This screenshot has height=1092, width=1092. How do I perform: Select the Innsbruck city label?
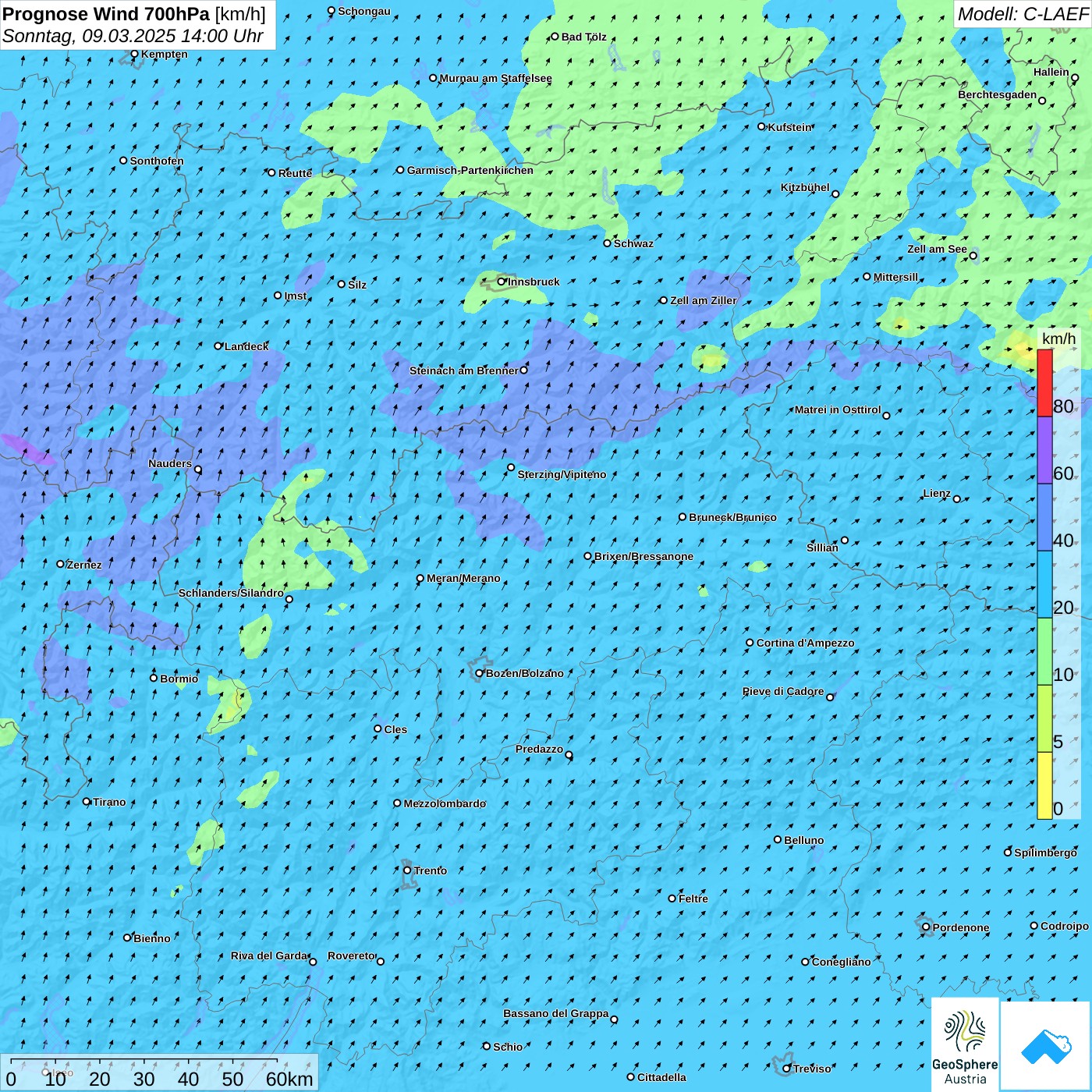(534, 282)
